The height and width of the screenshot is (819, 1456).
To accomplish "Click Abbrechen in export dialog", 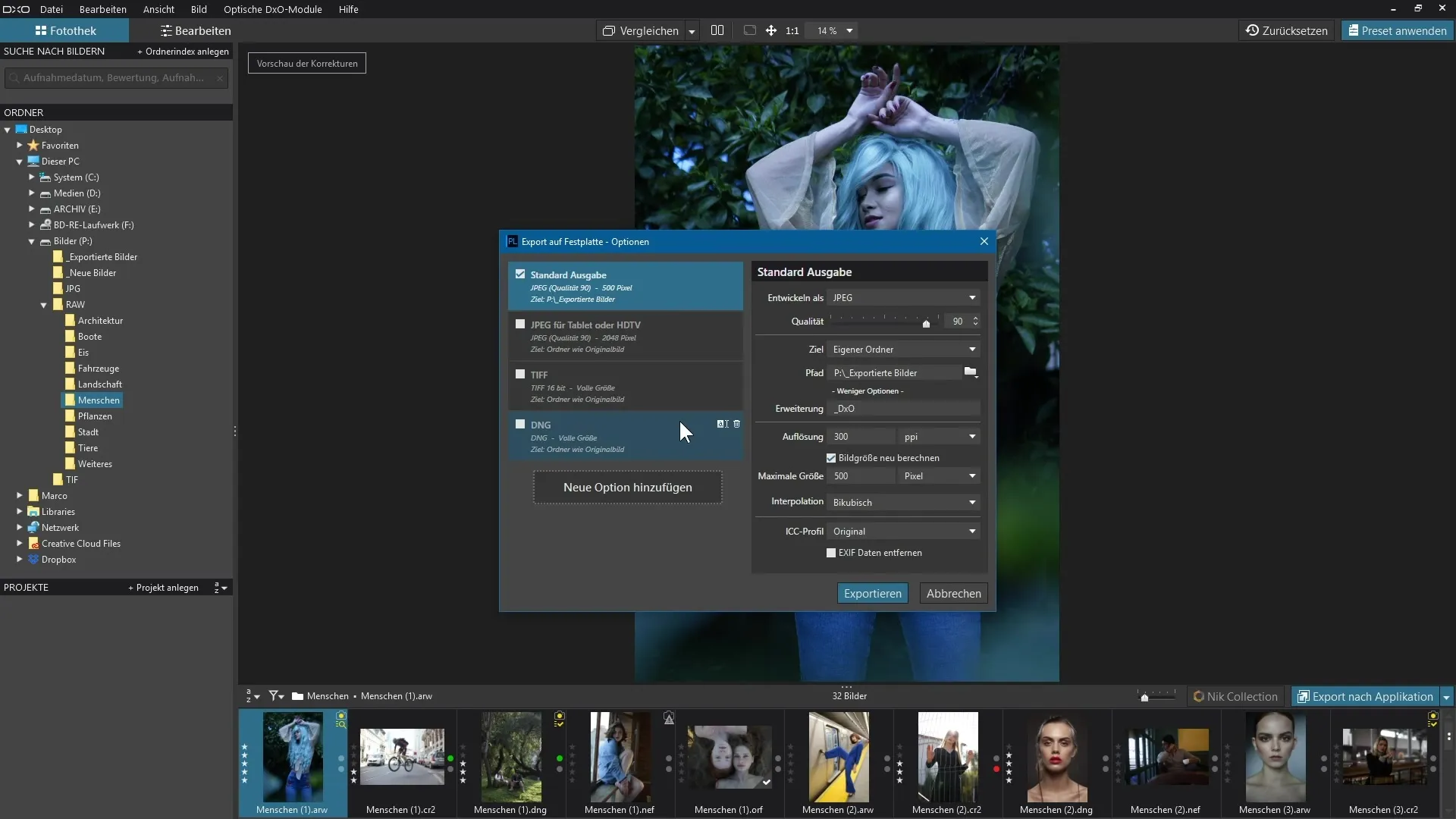I will (x=953, y=594).
